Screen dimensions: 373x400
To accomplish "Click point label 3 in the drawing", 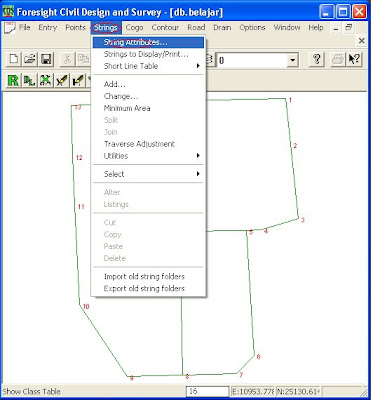I will 303,220.
